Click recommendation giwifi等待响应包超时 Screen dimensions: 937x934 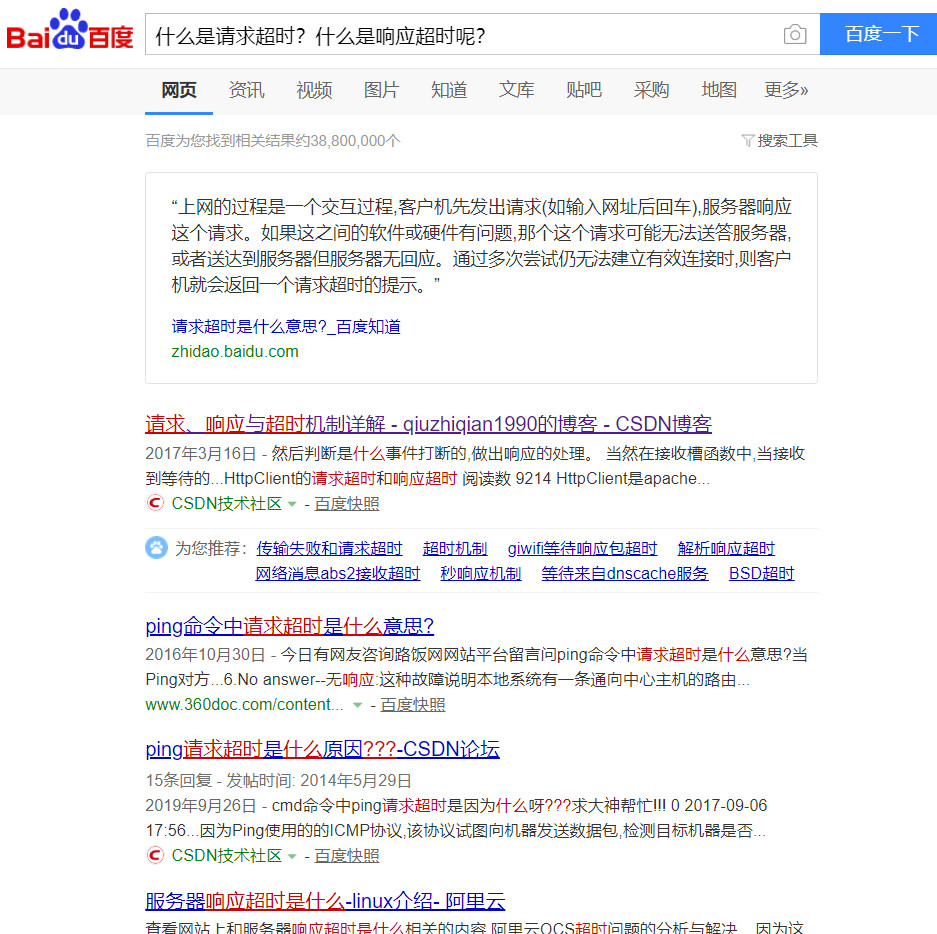click(x=582, y=548)
